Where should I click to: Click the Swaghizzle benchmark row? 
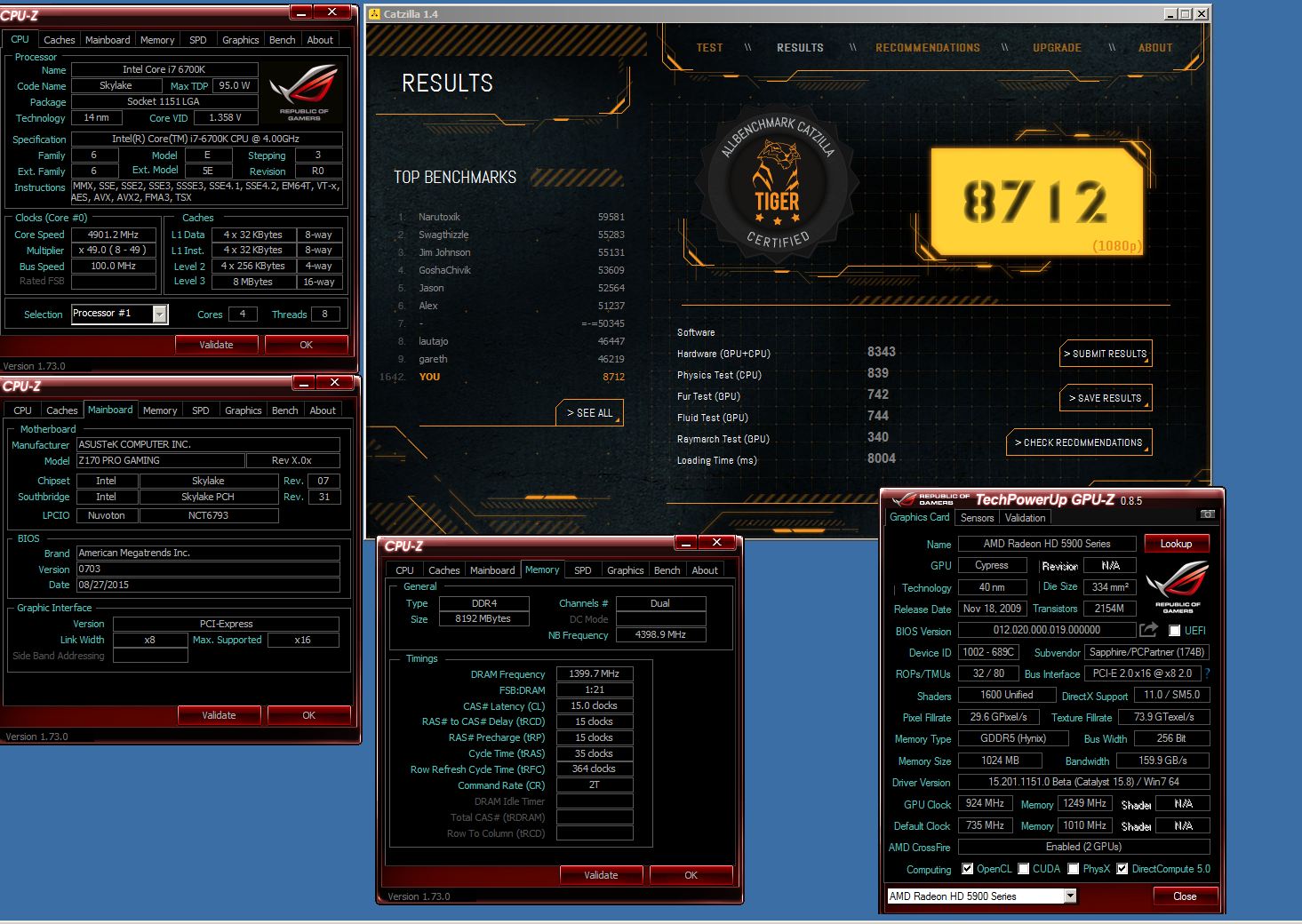tap(511, 235)
